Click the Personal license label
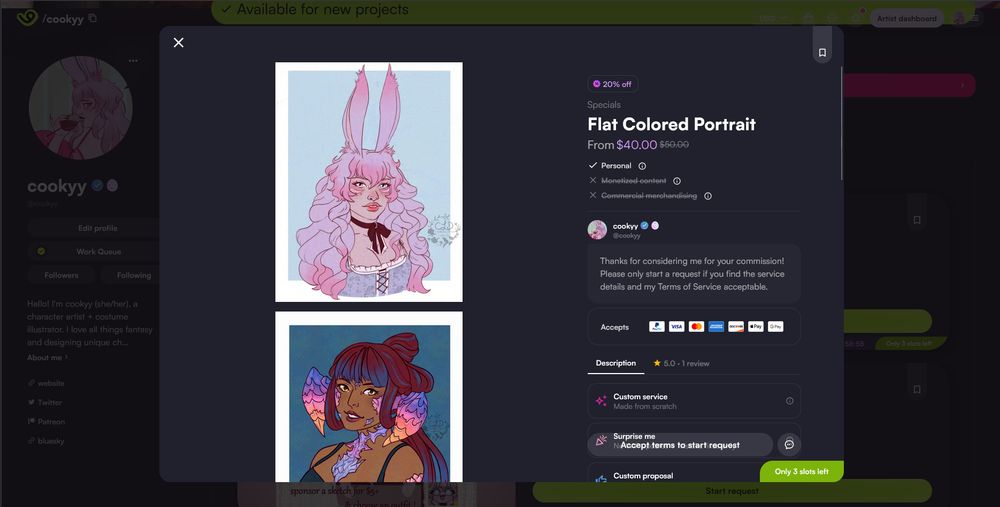 616,166
